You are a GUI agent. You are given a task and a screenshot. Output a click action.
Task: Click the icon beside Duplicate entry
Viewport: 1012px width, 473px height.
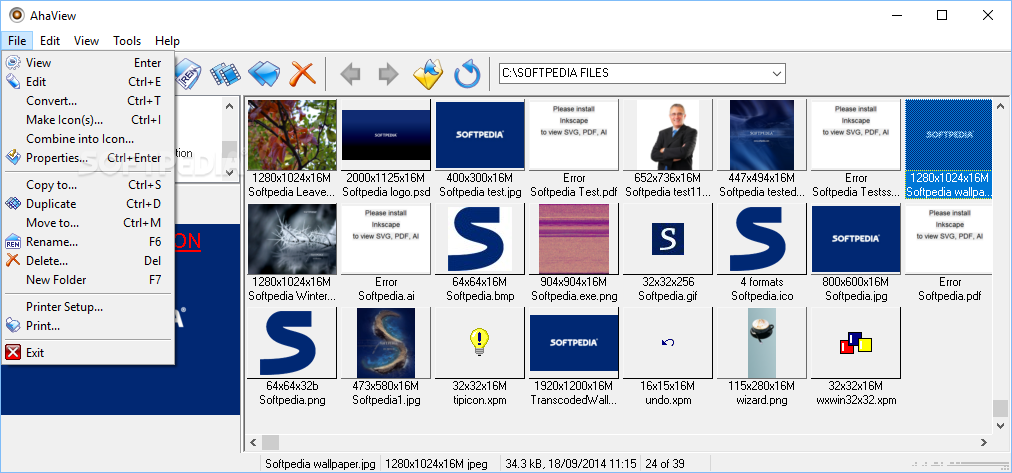13,204
